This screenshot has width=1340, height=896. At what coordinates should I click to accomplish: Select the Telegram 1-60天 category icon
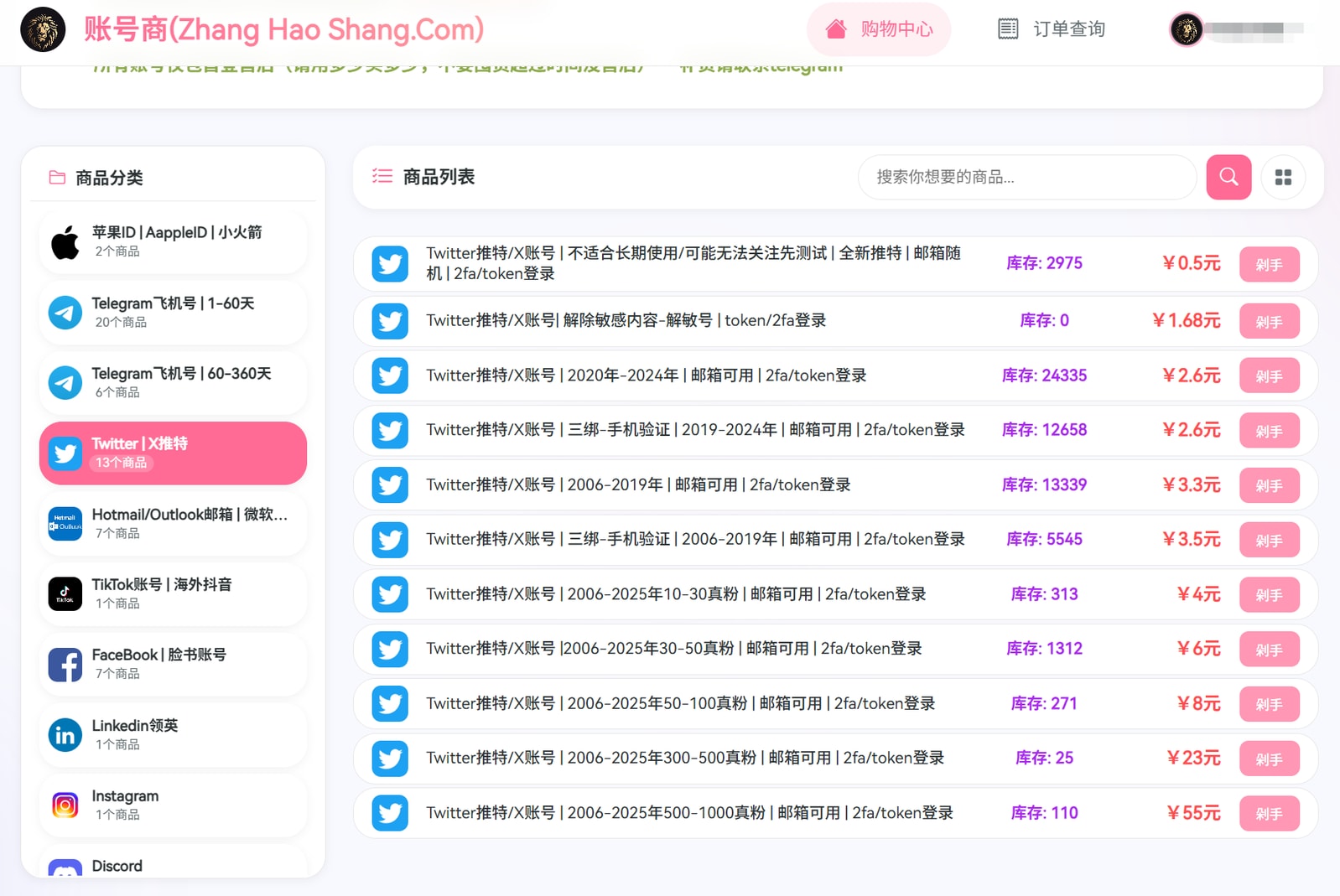coord(65,313)
